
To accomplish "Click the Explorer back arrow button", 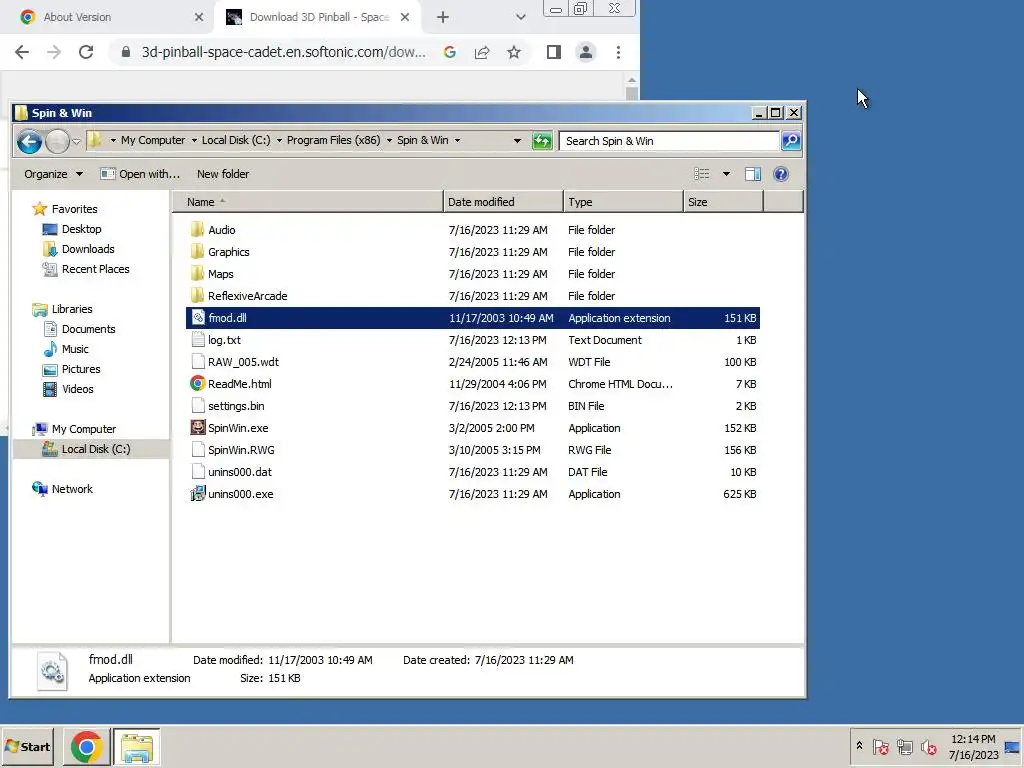I will pyautogui.click(x=29, y=141).
